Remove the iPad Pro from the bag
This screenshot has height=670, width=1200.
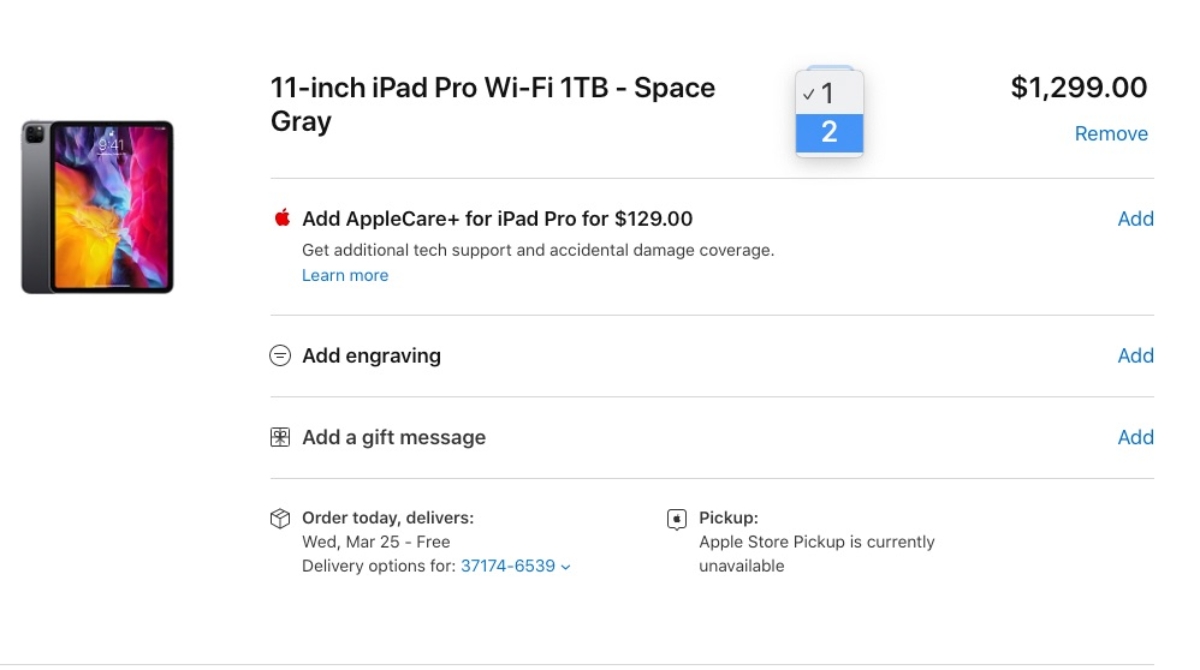point(1111,134)
